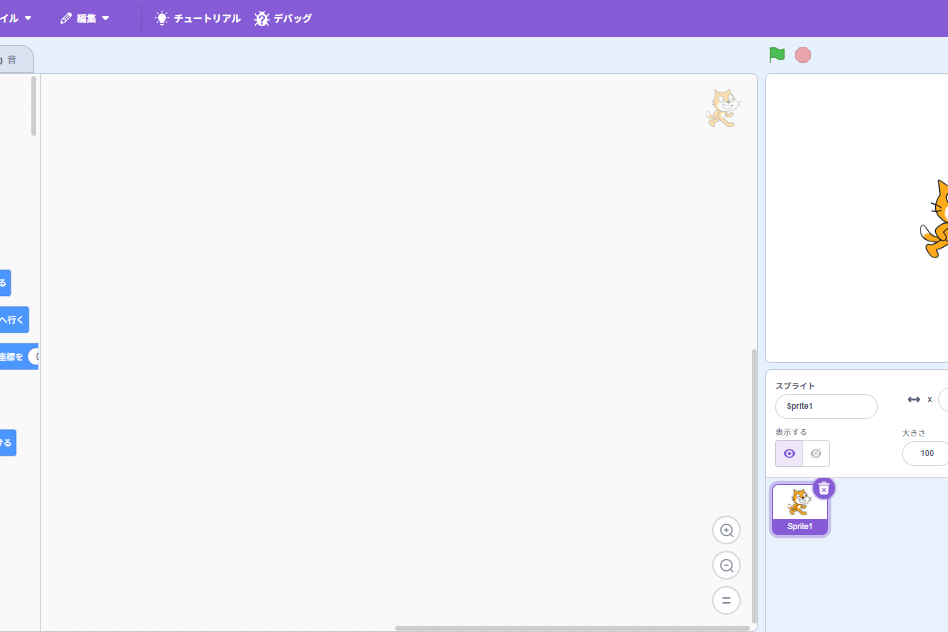Screen dimensions: 948x632
Task: Open the 編集 dropdown menu
Action: 85,18
